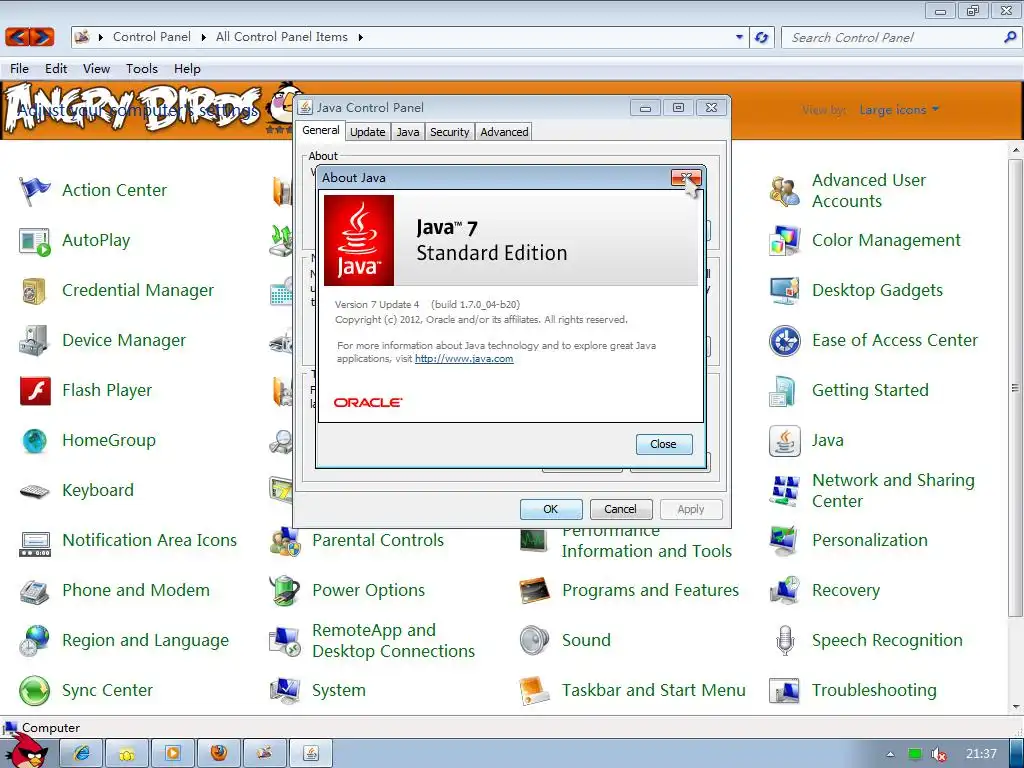The width and height of the screenshot is (1024, 768).
Task: Click the search magnifier icon
Action: pyautogui.click(x=1010, y=37)
